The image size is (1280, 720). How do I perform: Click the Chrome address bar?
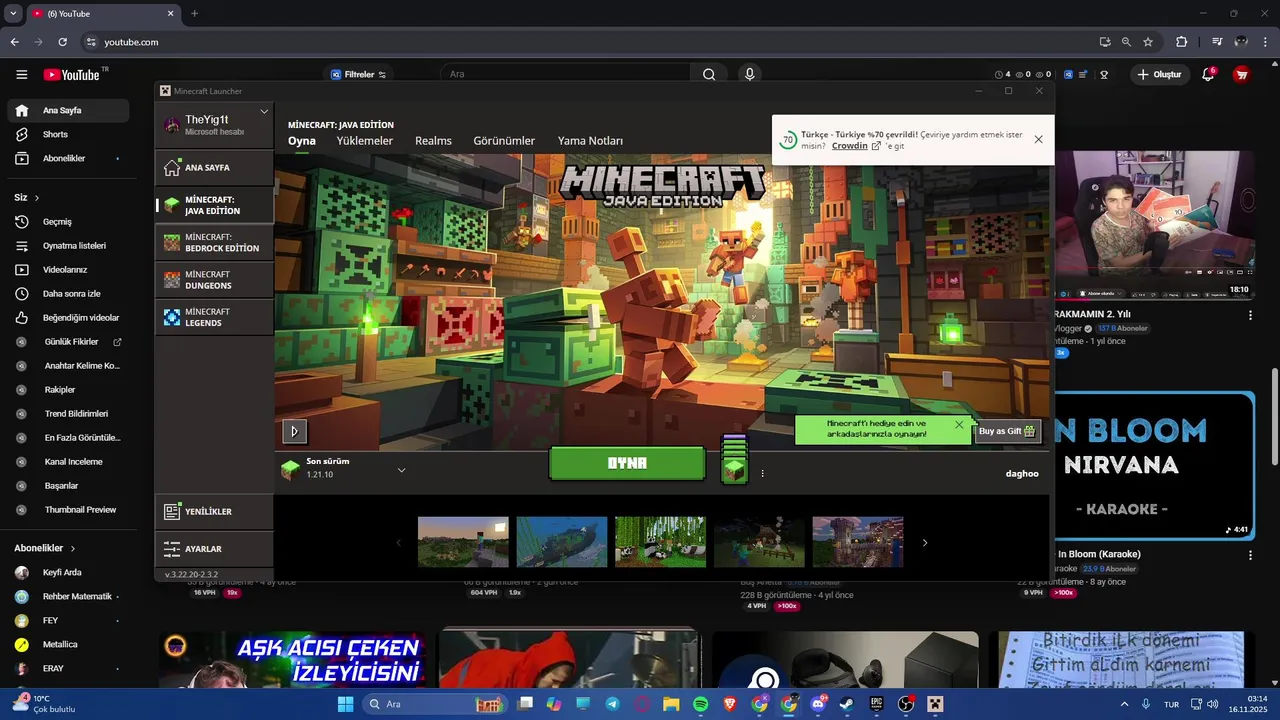[x=590, y=42]
